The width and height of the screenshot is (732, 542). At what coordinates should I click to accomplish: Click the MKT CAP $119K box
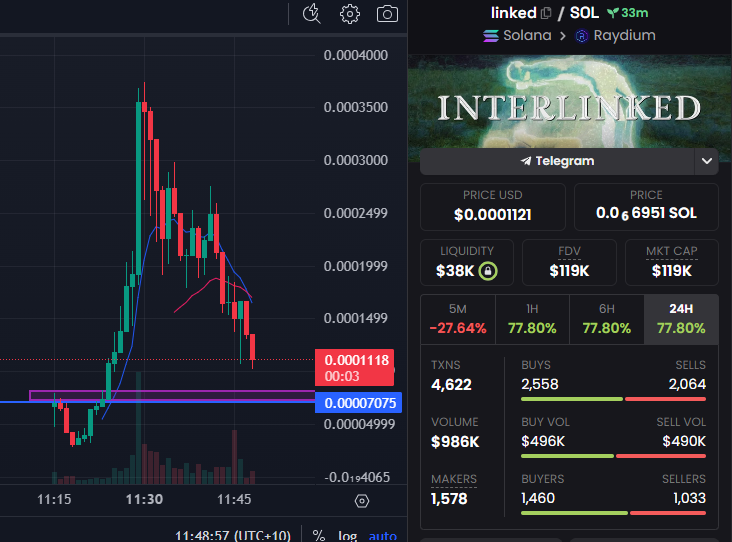point(671,262)
